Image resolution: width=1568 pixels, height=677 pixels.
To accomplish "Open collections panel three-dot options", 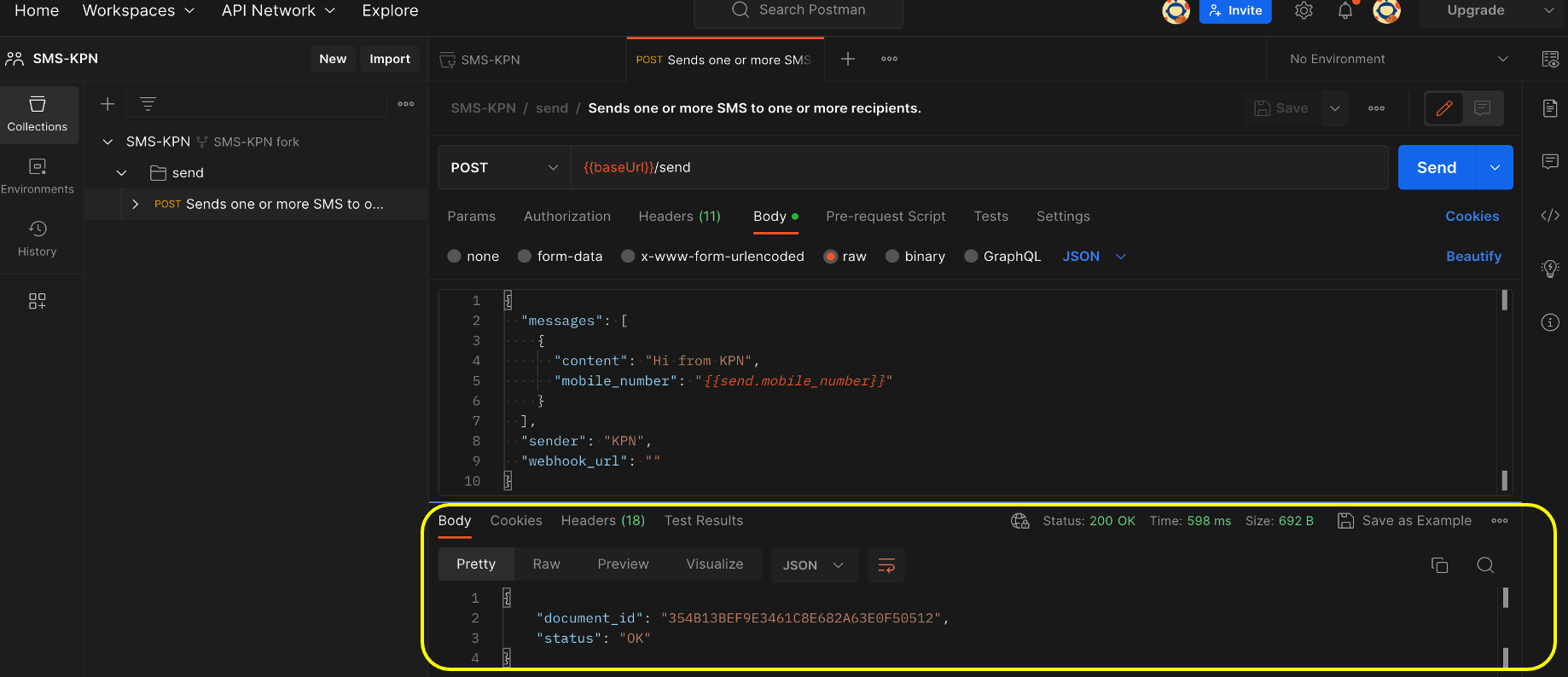I will (406, 104).
